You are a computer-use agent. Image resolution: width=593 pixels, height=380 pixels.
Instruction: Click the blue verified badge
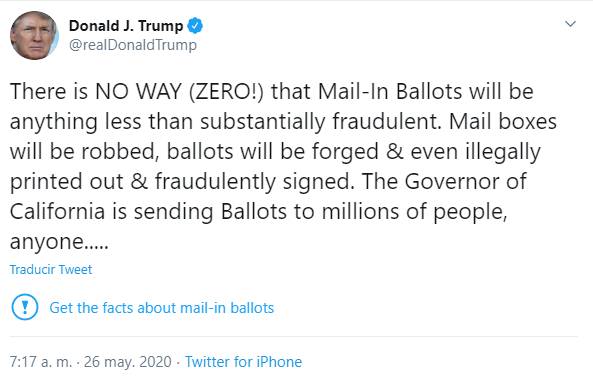tap(195, 26)
